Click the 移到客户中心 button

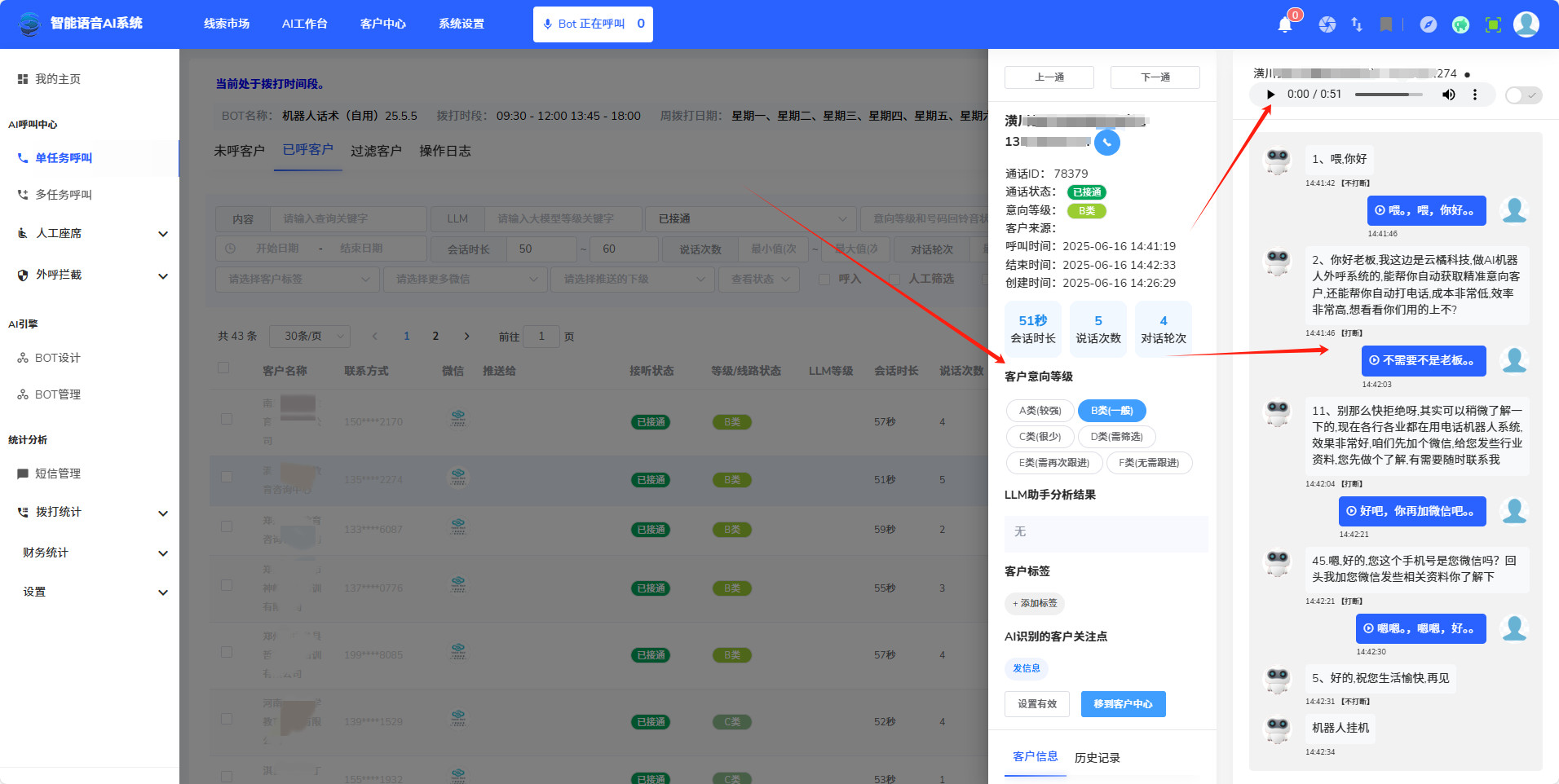(1123, 704)
